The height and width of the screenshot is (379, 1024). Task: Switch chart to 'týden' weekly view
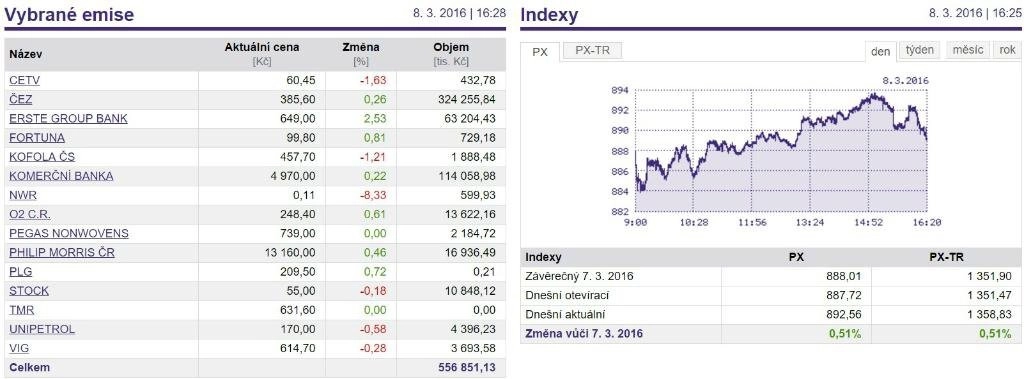coord(920,50)
